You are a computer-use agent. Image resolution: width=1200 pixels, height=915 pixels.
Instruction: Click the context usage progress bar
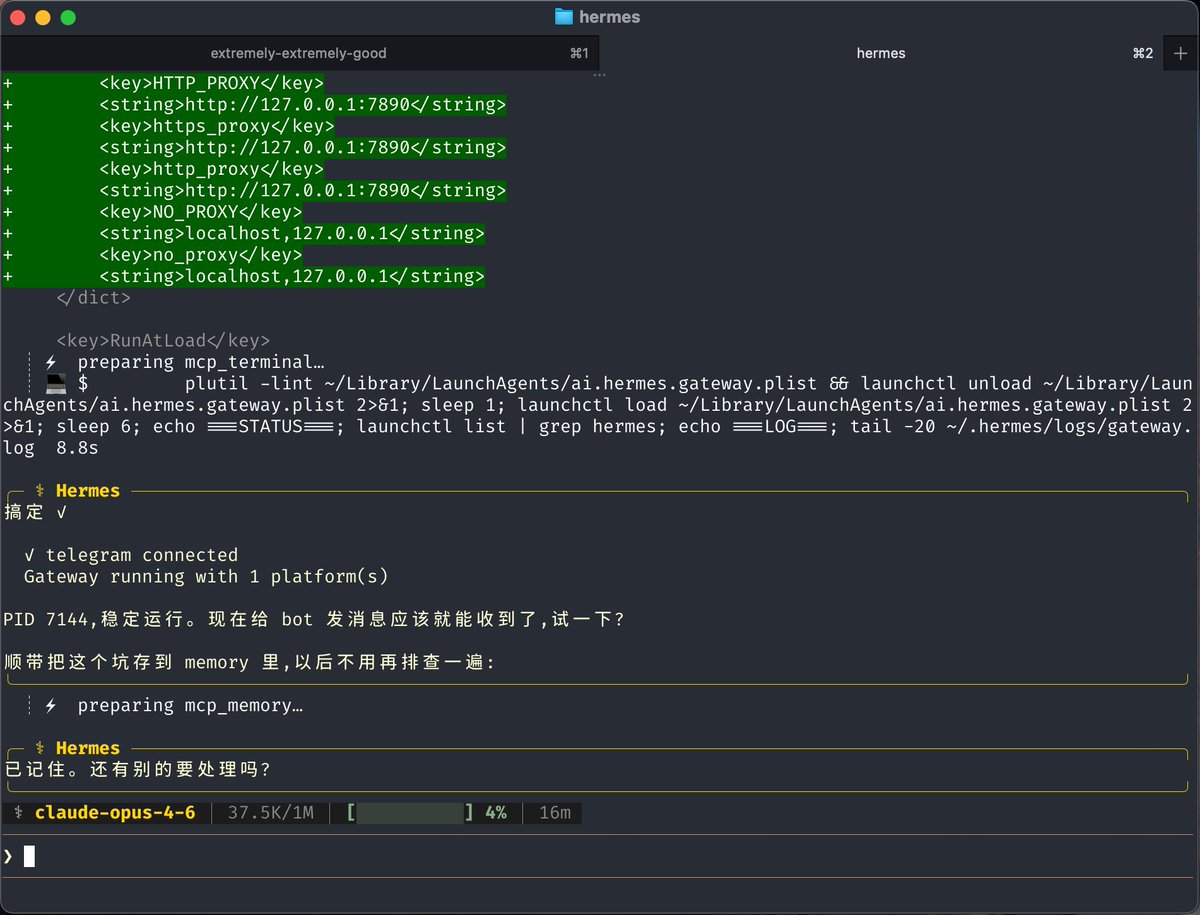410,813
